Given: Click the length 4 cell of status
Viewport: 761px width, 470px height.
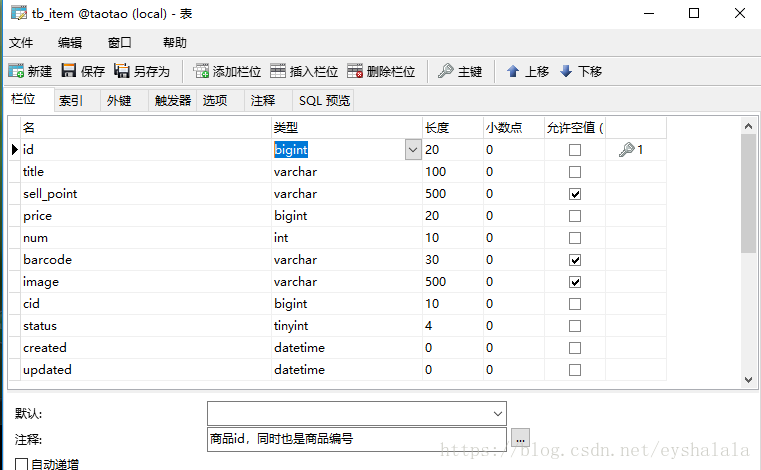Looking at the screenshot, I should 453,326.
